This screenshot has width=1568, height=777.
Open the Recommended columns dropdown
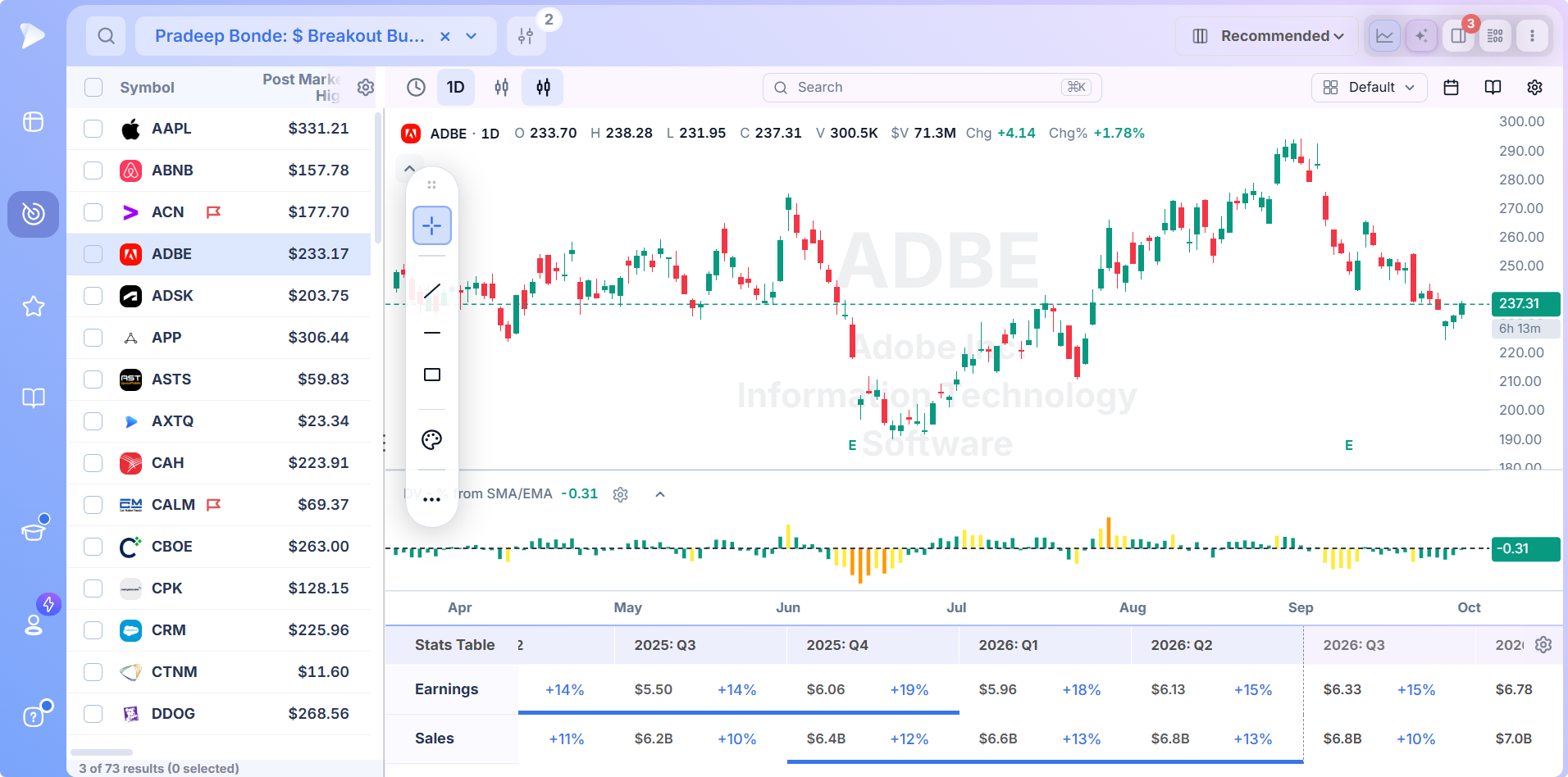1267,36
